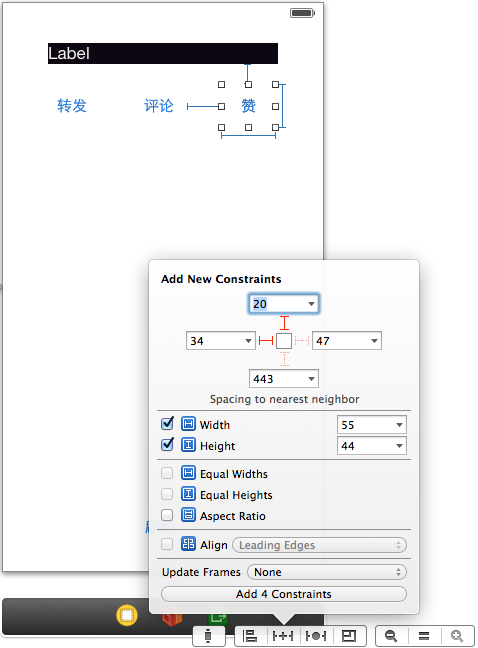Select the yellow View Controller icon

point(127,615)
